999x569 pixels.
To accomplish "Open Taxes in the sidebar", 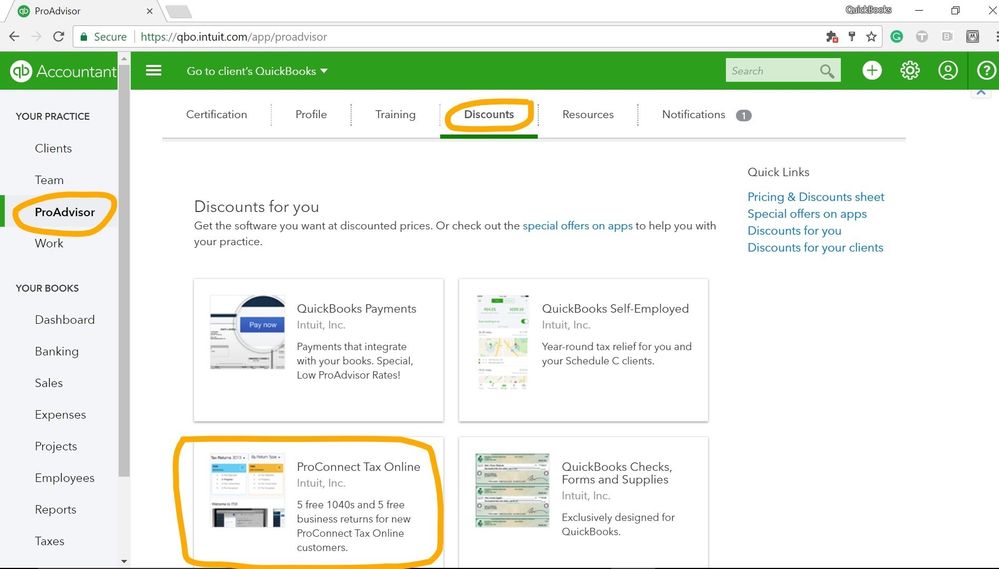I will [49, 541].
